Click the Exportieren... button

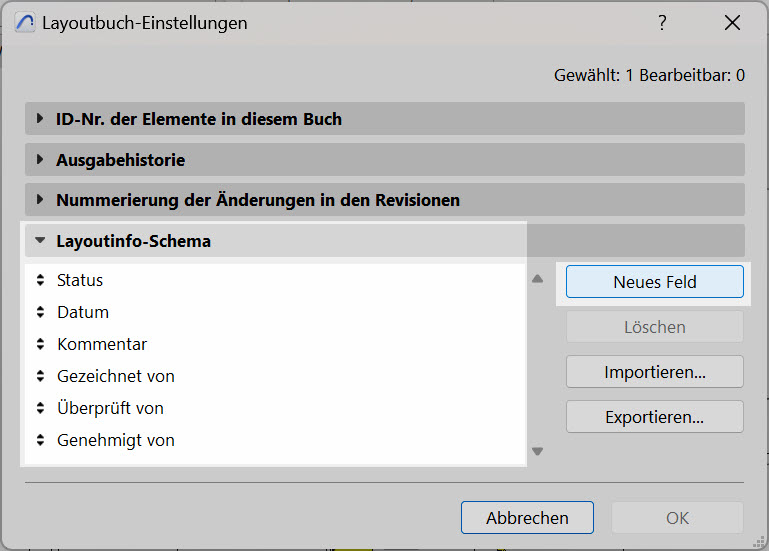[655, 417]
